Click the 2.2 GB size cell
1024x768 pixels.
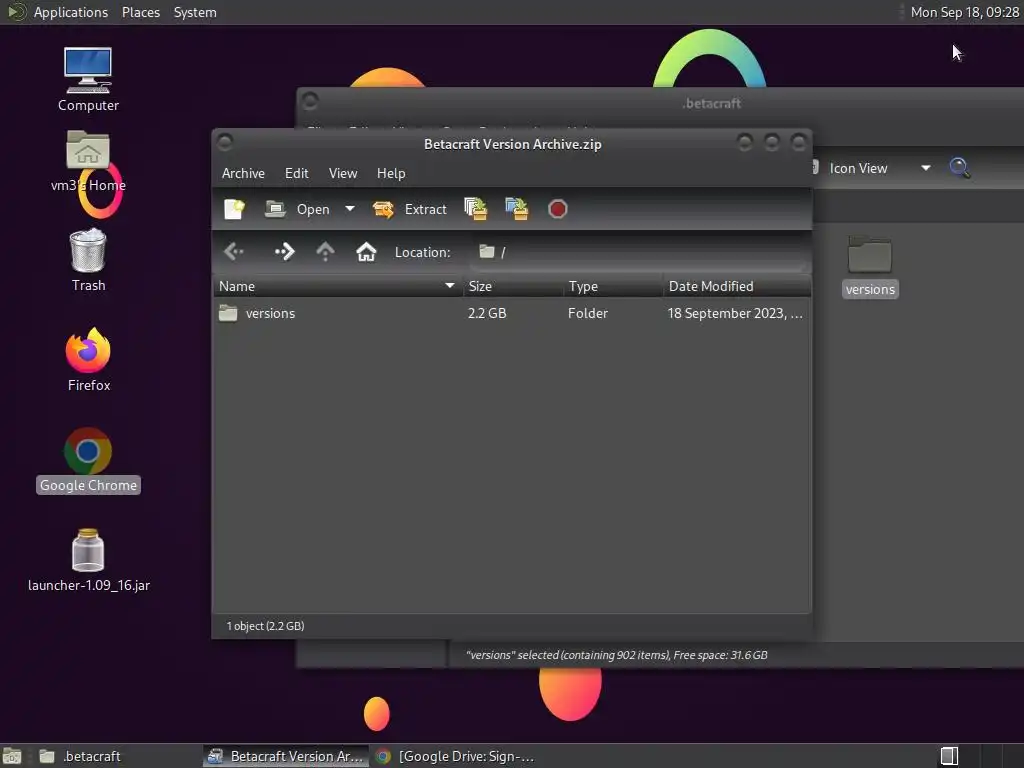(487, 313)
